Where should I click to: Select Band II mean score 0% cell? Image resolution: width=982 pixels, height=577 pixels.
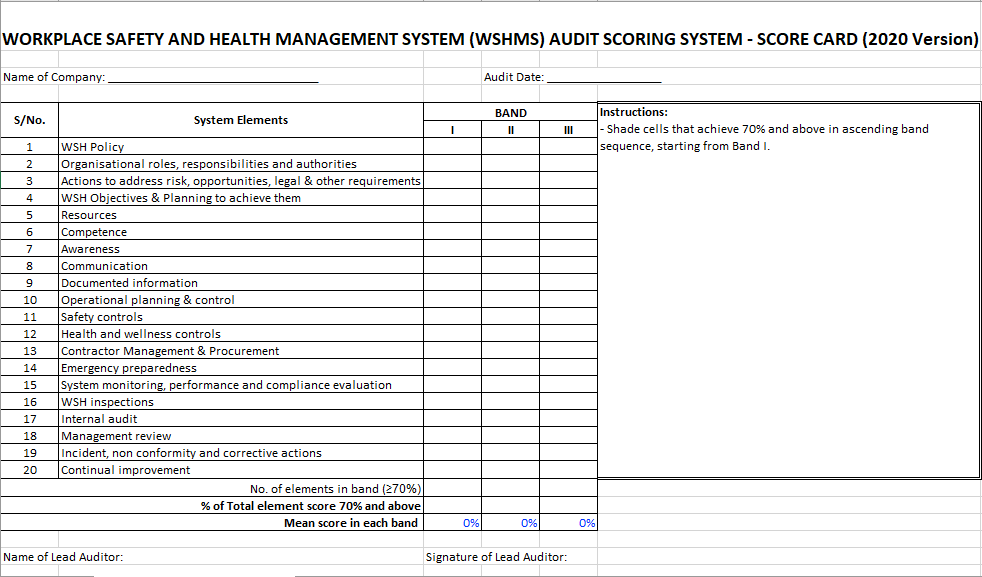510,523
